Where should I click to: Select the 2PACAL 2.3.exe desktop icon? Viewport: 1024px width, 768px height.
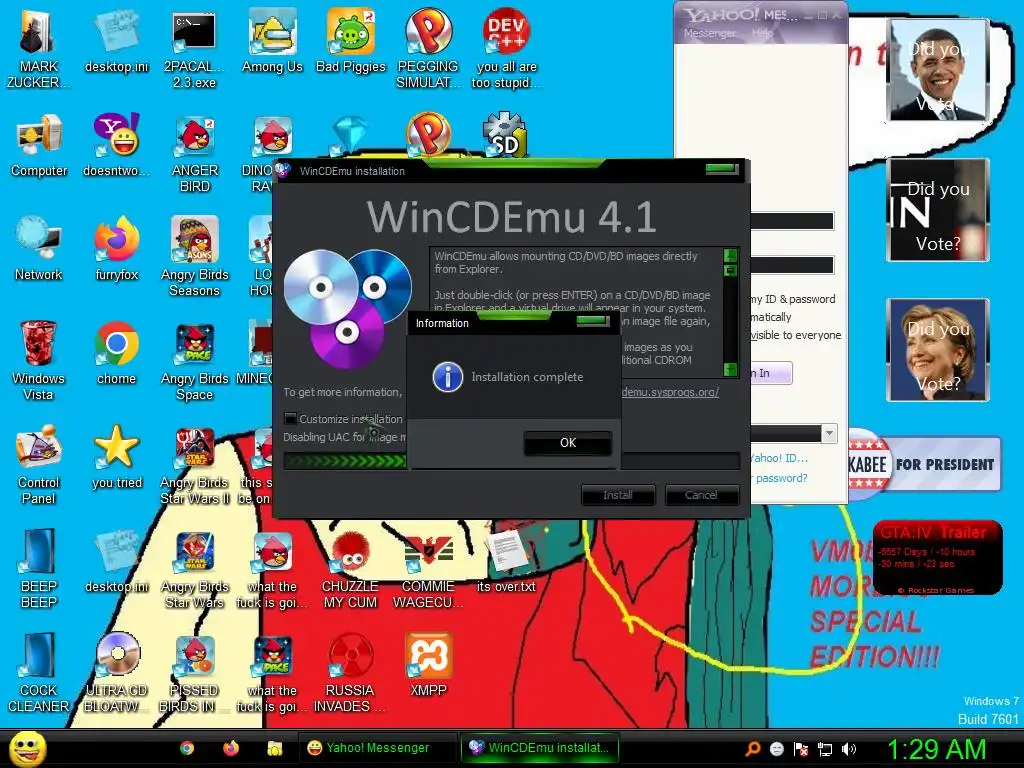[x=194, y=49]
